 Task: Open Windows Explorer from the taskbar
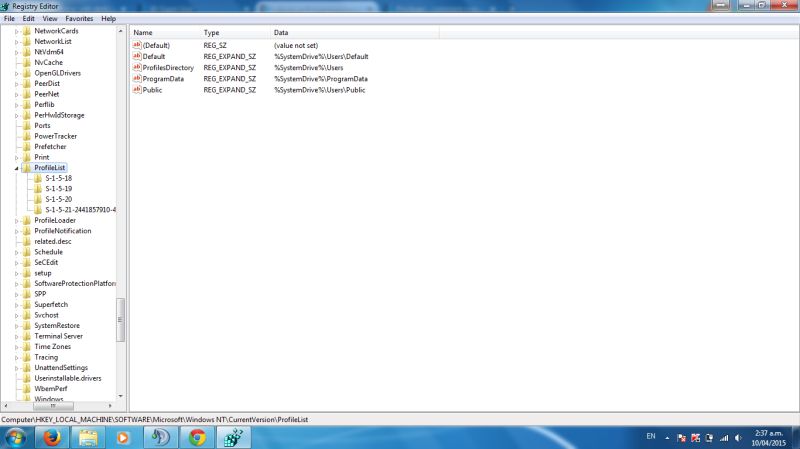[88, 438]
